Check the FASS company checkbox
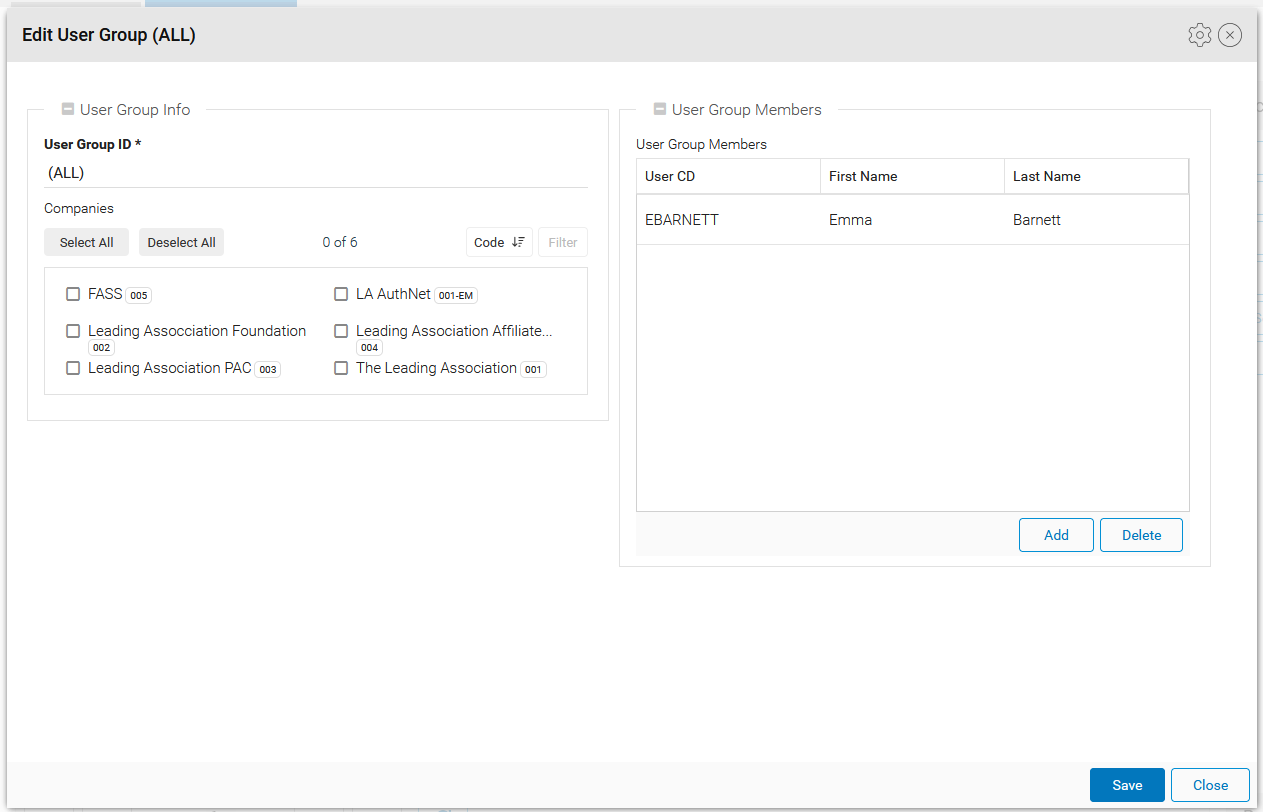Screen dimensions: 1263x812 [x=73, y=294]
